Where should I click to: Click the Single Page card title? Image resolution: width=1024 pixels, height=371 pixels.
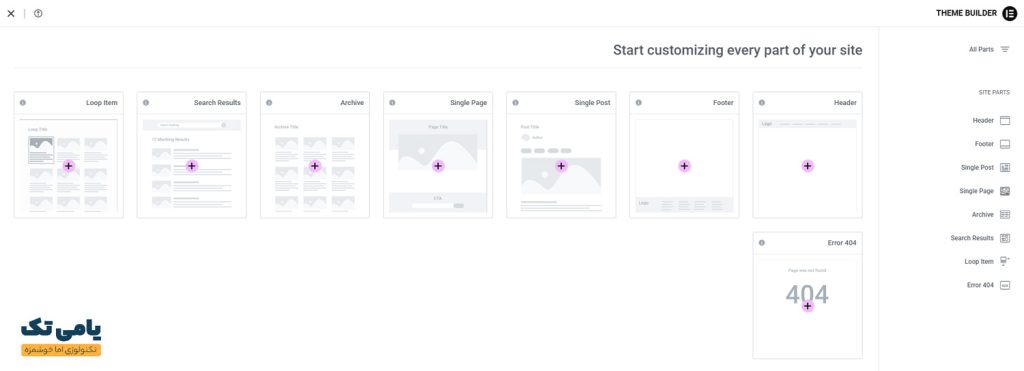click(x=468, y=103)
